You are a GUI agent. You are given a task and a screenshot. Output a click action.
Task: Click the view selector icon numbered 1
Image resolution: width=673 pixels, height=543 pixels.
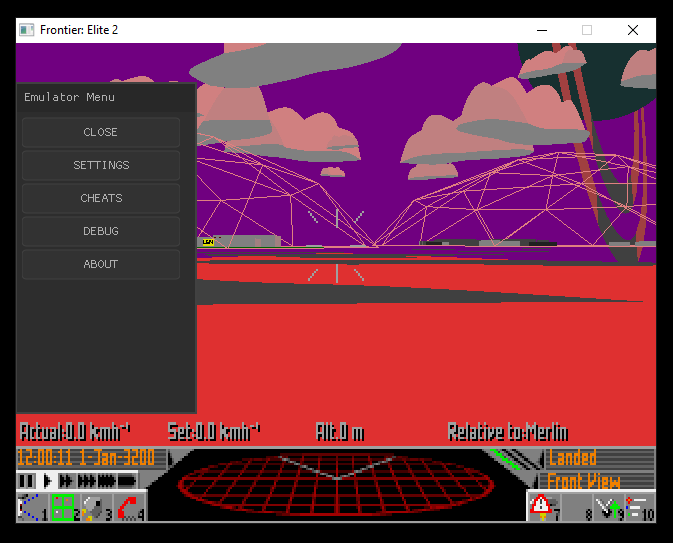click(33, 507)
